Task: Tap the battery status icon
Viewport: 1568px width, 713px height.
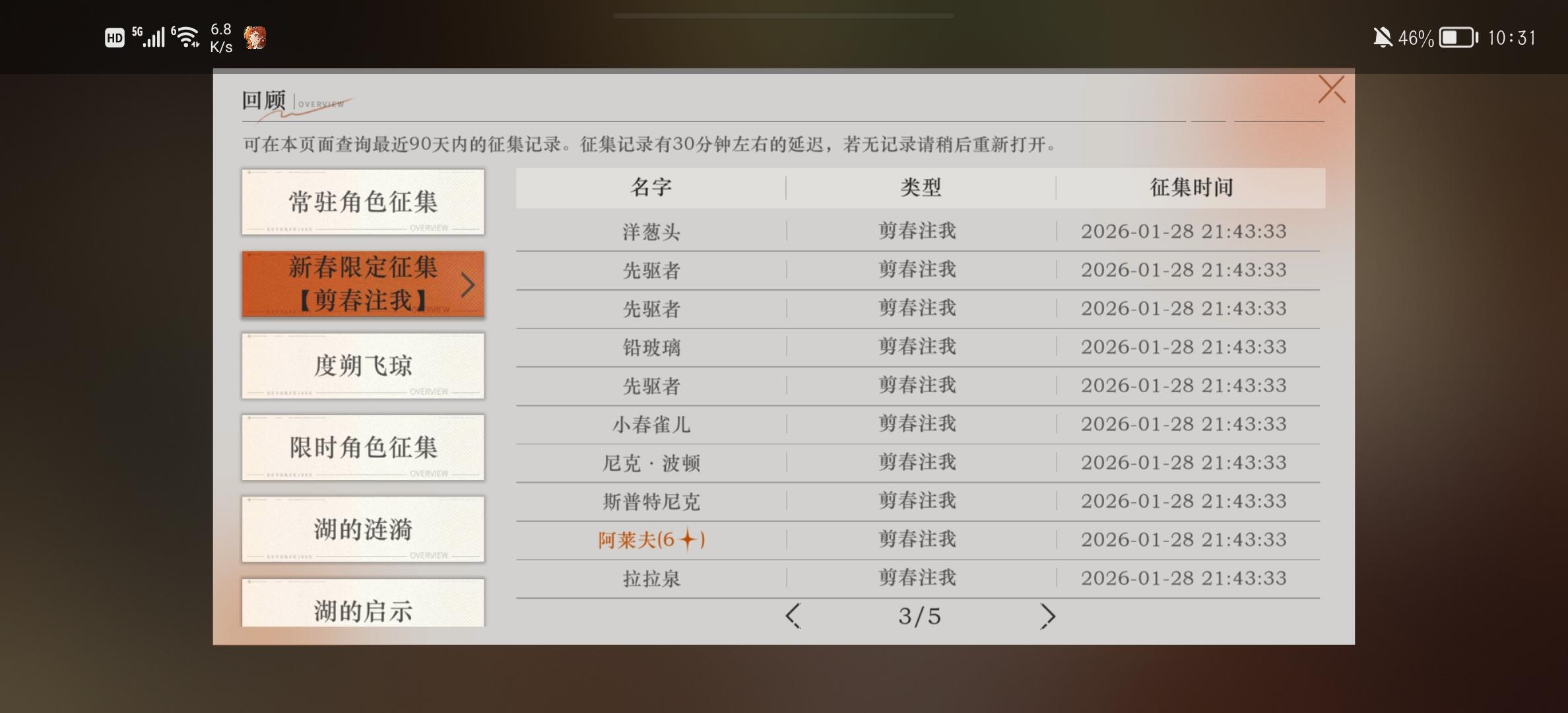Action: coord(1458,38)
